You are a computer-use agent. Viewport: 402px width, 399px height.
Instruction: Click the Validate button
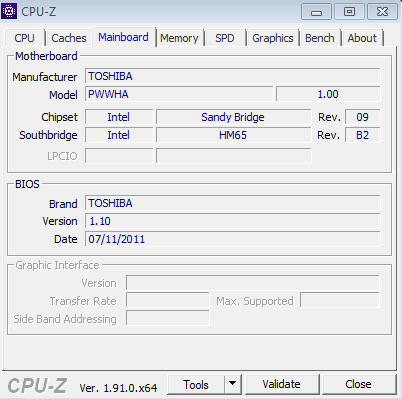click(x=281, y=384)
